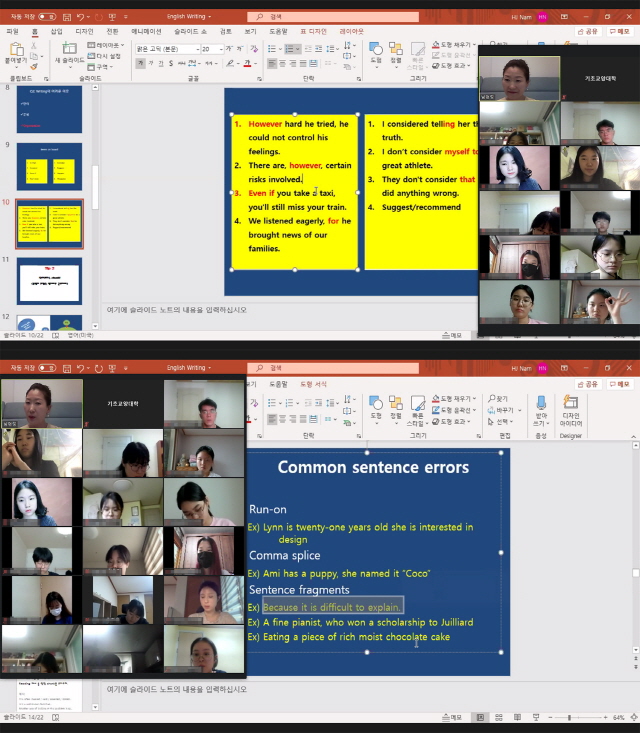Start 받아쓰기 dictation microphone icon
This screenshot has height=733, width=640.
pos(541,408)
